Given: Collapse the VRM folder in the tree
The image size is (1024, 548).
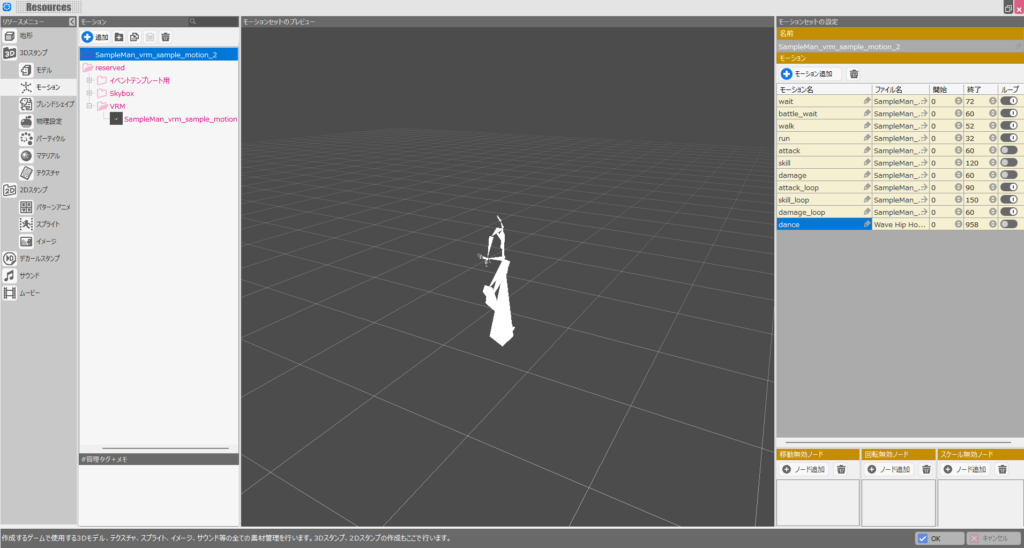Looking at the screenshot, I should [89, 105].
